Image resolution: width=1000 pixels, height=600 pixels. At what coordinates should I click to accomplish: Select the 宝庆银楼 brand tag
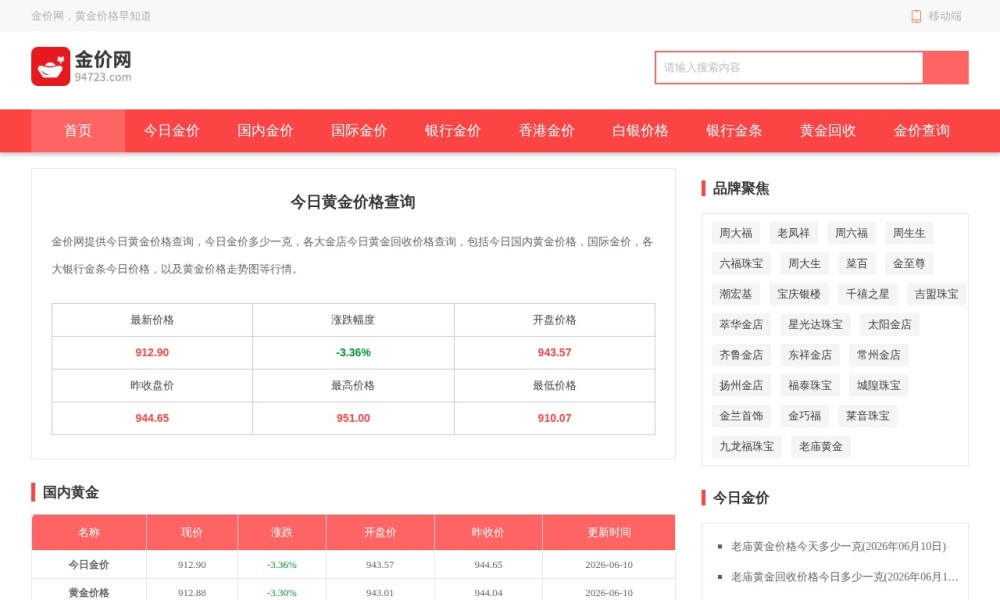799,294
